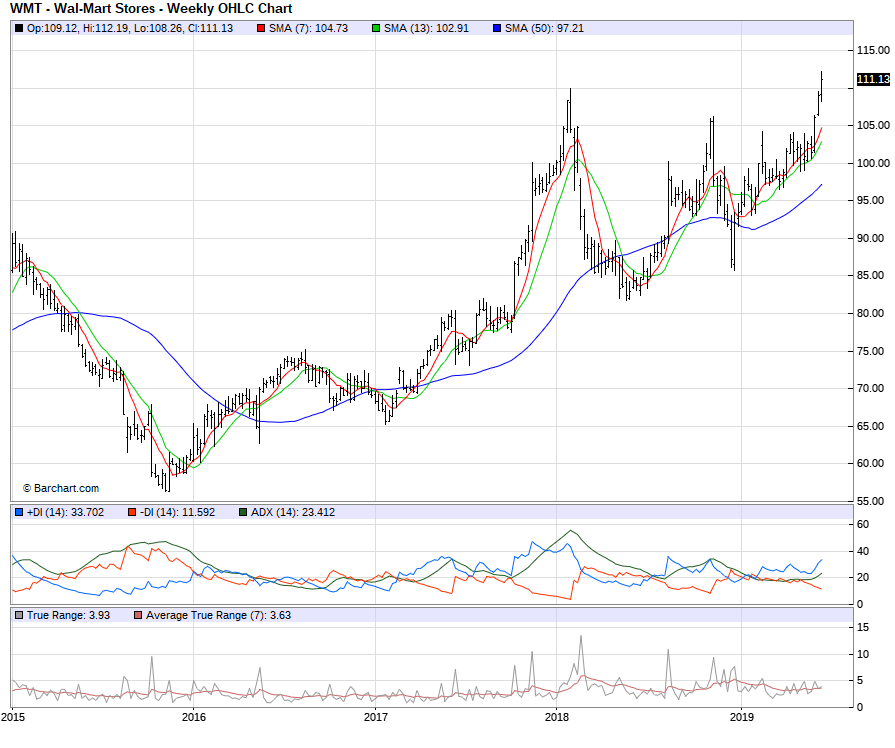This screenshot has width=895, height=748.
Task: Click the 90.00 price axis label
Action: pos(870,238)
